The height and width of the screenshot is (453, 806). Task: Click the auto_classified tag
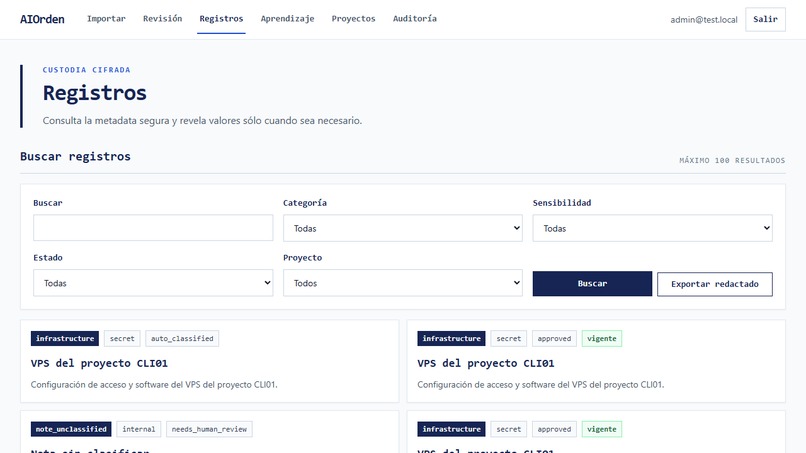(x=182, y=338)
